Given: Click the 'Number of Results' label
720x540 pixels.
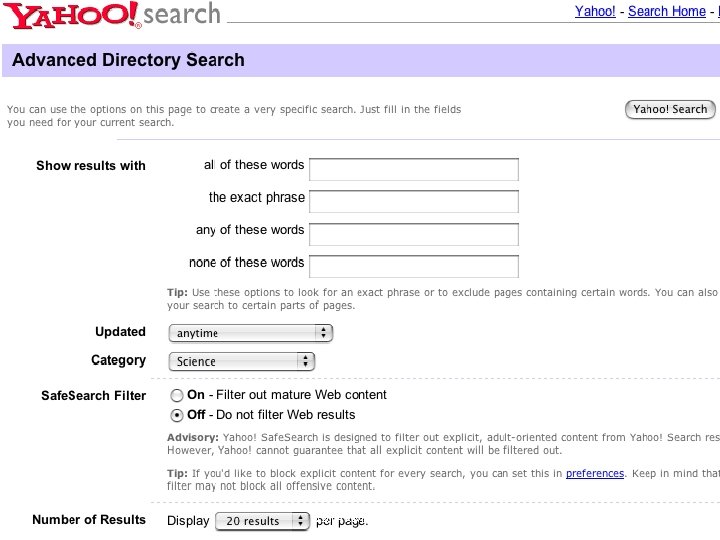Looking at the screenshot, I should [x=89, y=519].
